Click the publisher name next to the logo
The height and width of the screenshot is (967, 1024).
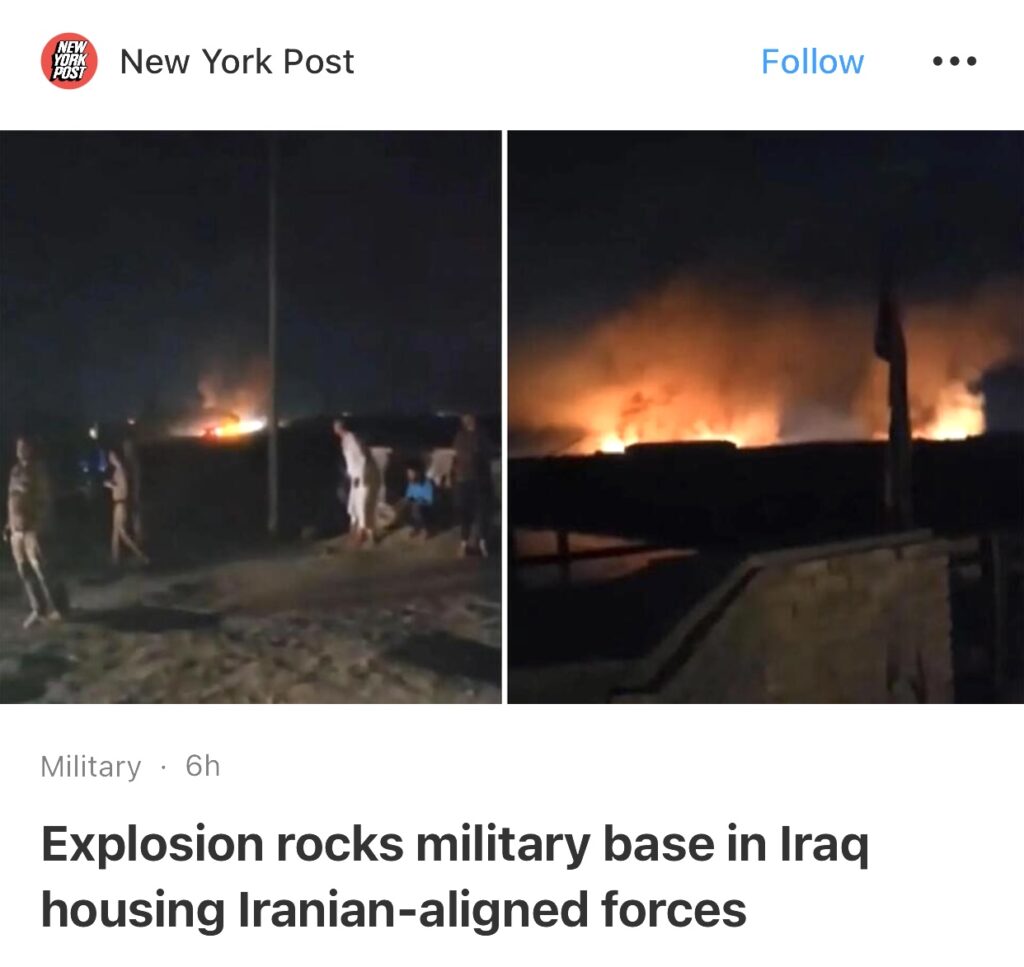click(236, 61)
